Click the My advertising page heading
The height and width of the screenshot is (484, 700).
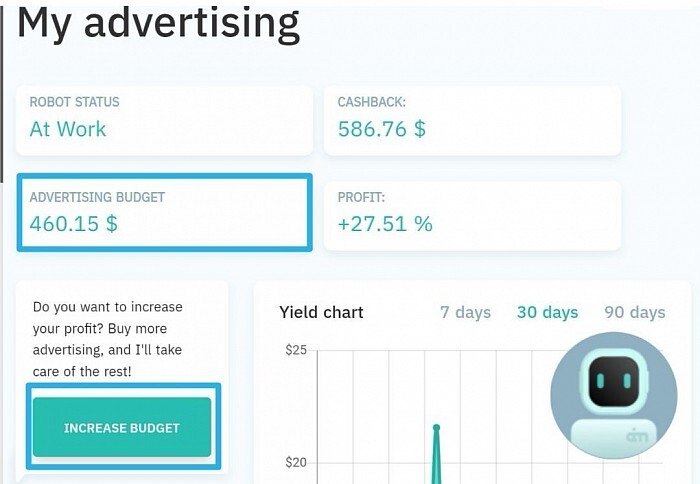click(158, 23)
